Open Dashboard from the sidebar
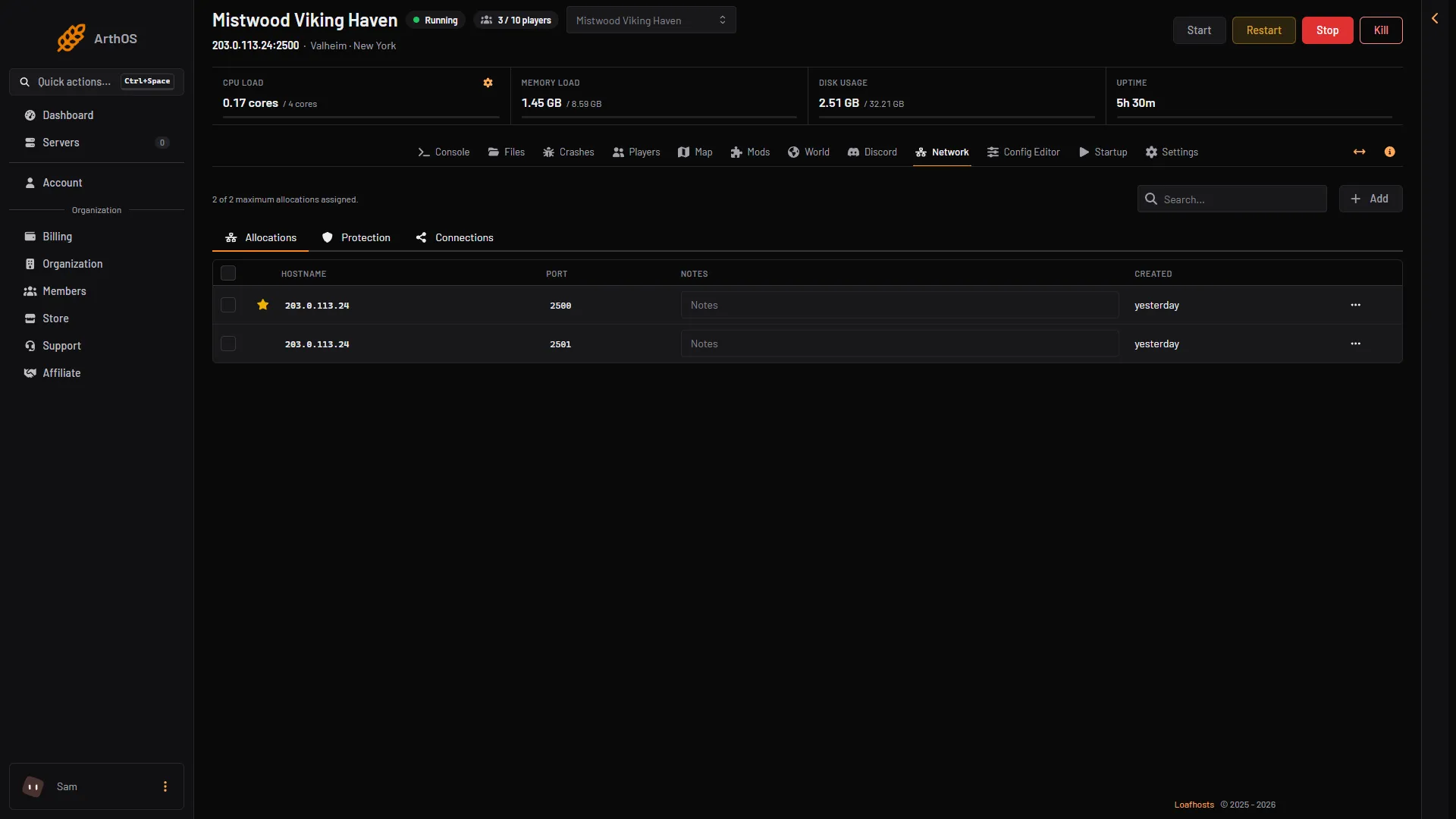The image size is (1456, 819). (96, 115)
